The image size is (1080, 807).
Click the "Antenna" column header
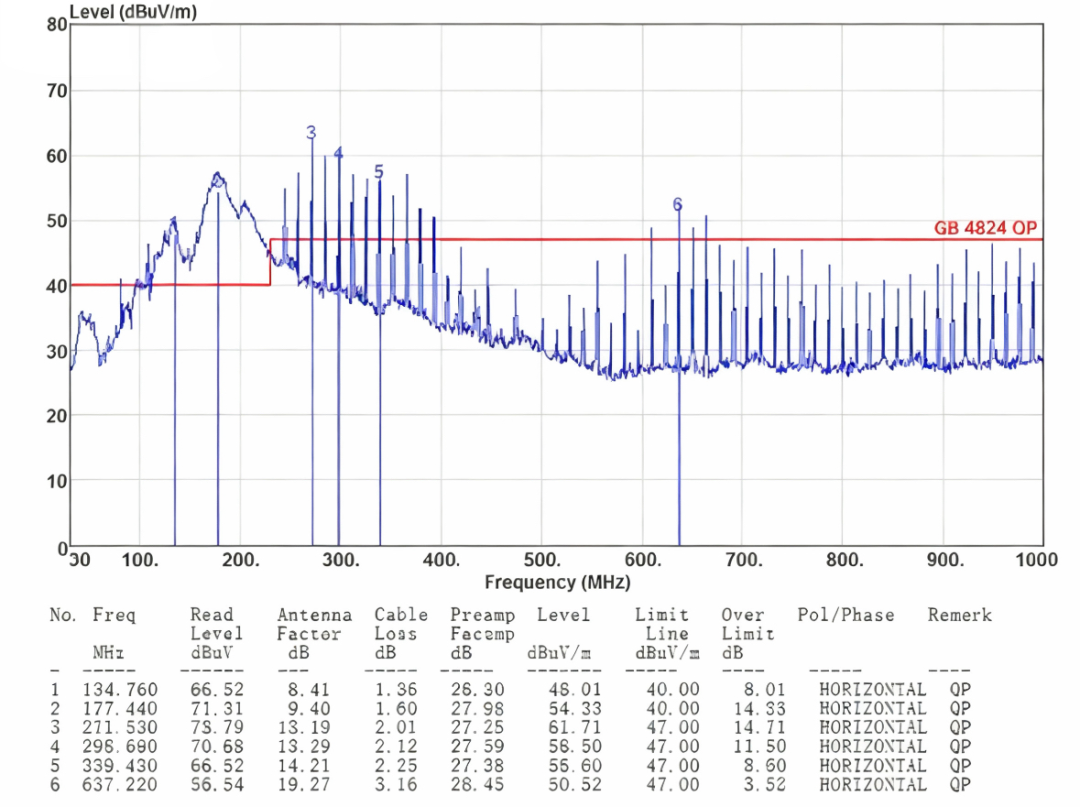click(x=314, y=615)
